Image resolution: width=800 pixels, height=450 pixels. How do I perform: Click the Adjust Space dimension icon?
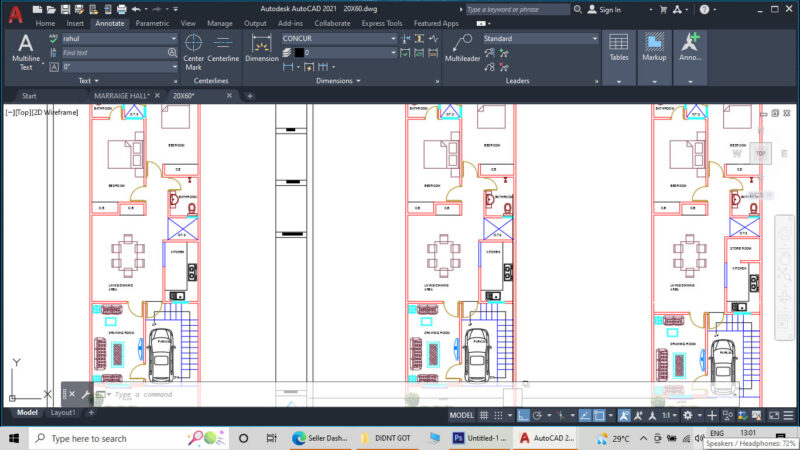click(x=419, y=38)
